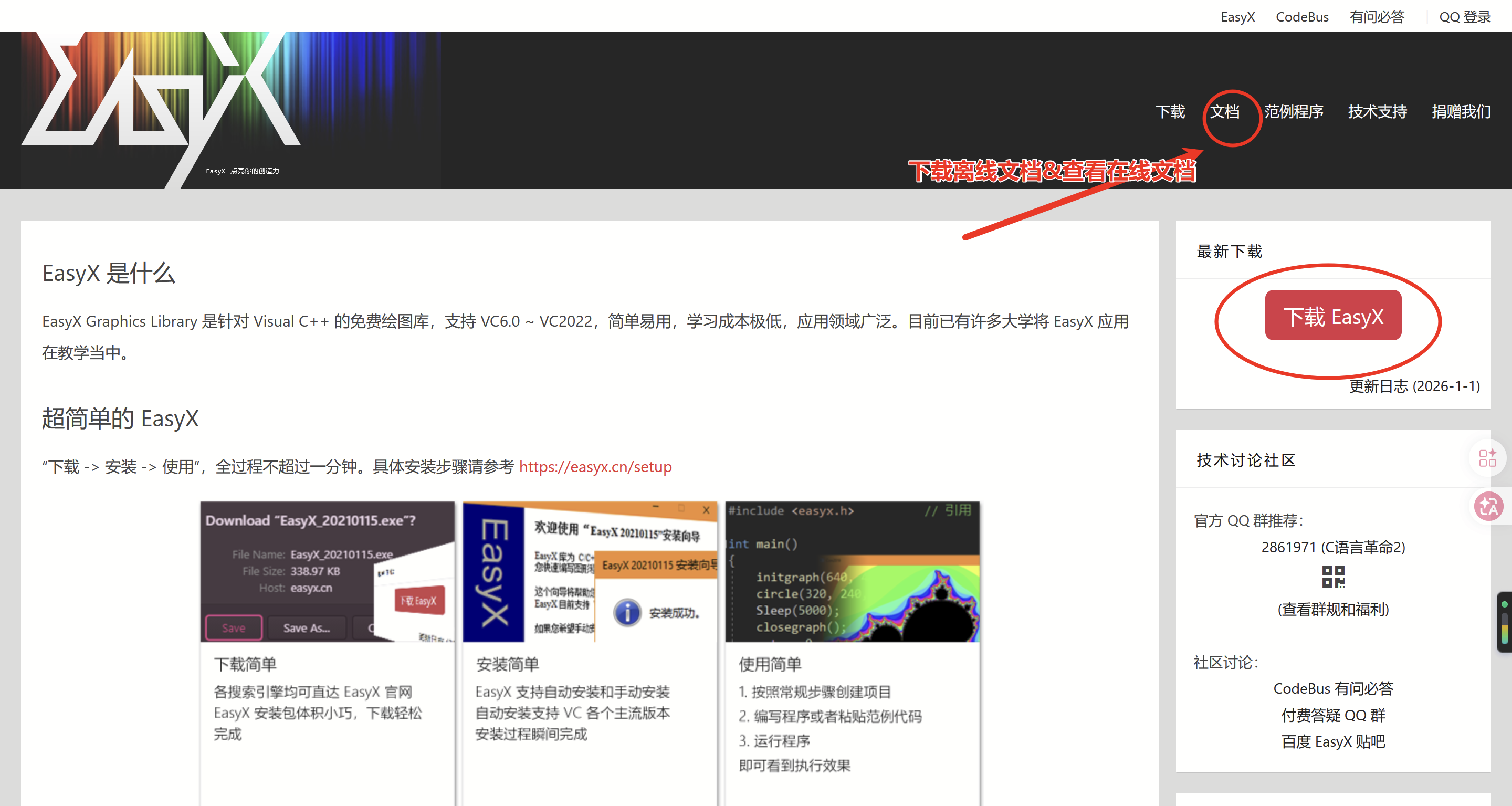Click the install wizard thumbnail above 安装简单

pos(590,572)
